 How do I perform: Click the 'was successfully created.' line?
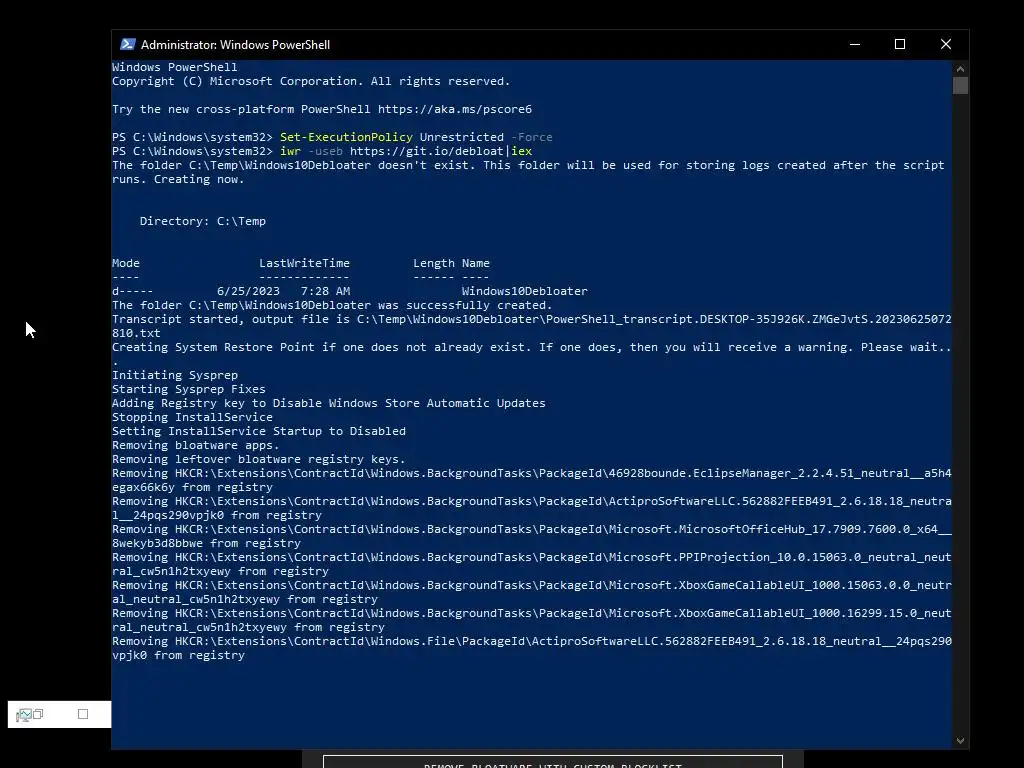point(332,305)
